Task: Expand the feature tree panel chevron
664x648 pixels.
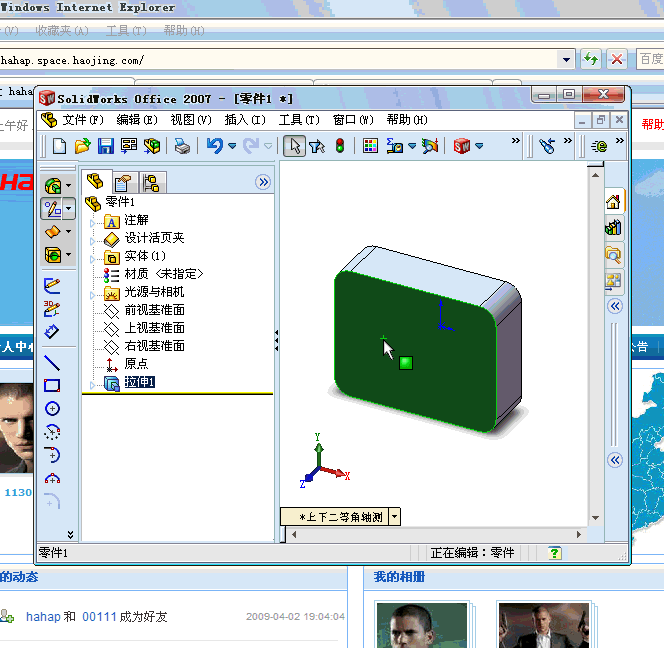Action: (263, 182)
